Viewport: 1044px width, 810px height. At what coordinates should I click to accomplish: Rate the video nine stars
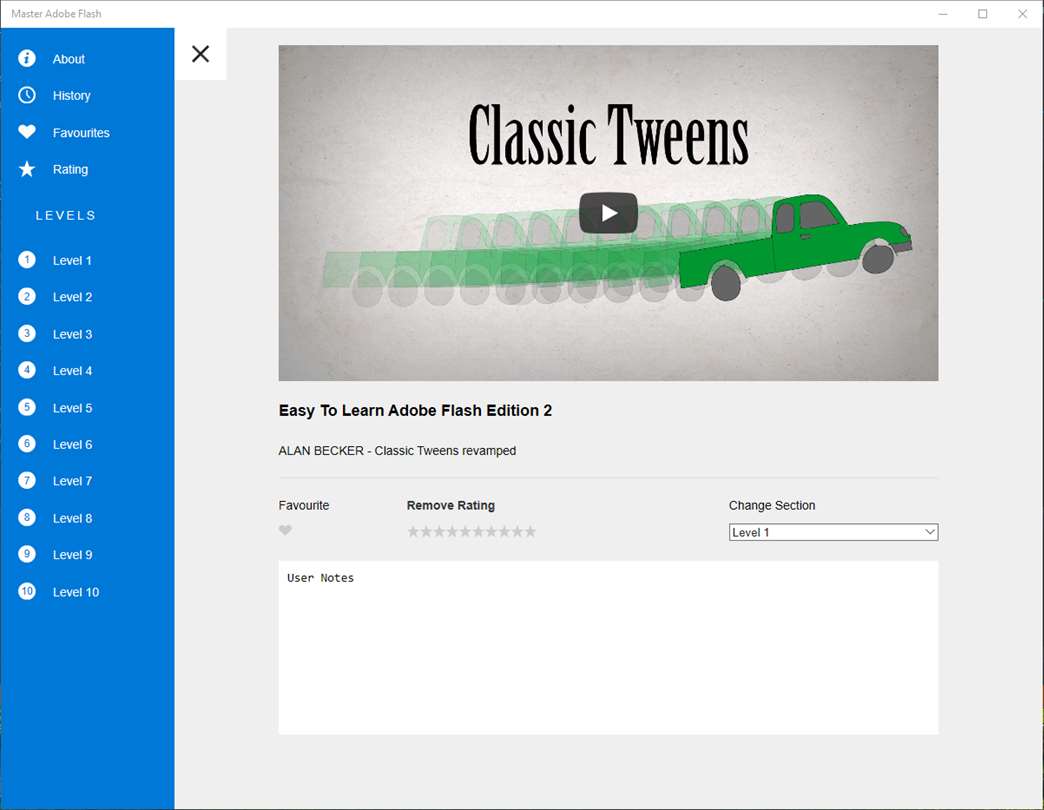(517, 531)
